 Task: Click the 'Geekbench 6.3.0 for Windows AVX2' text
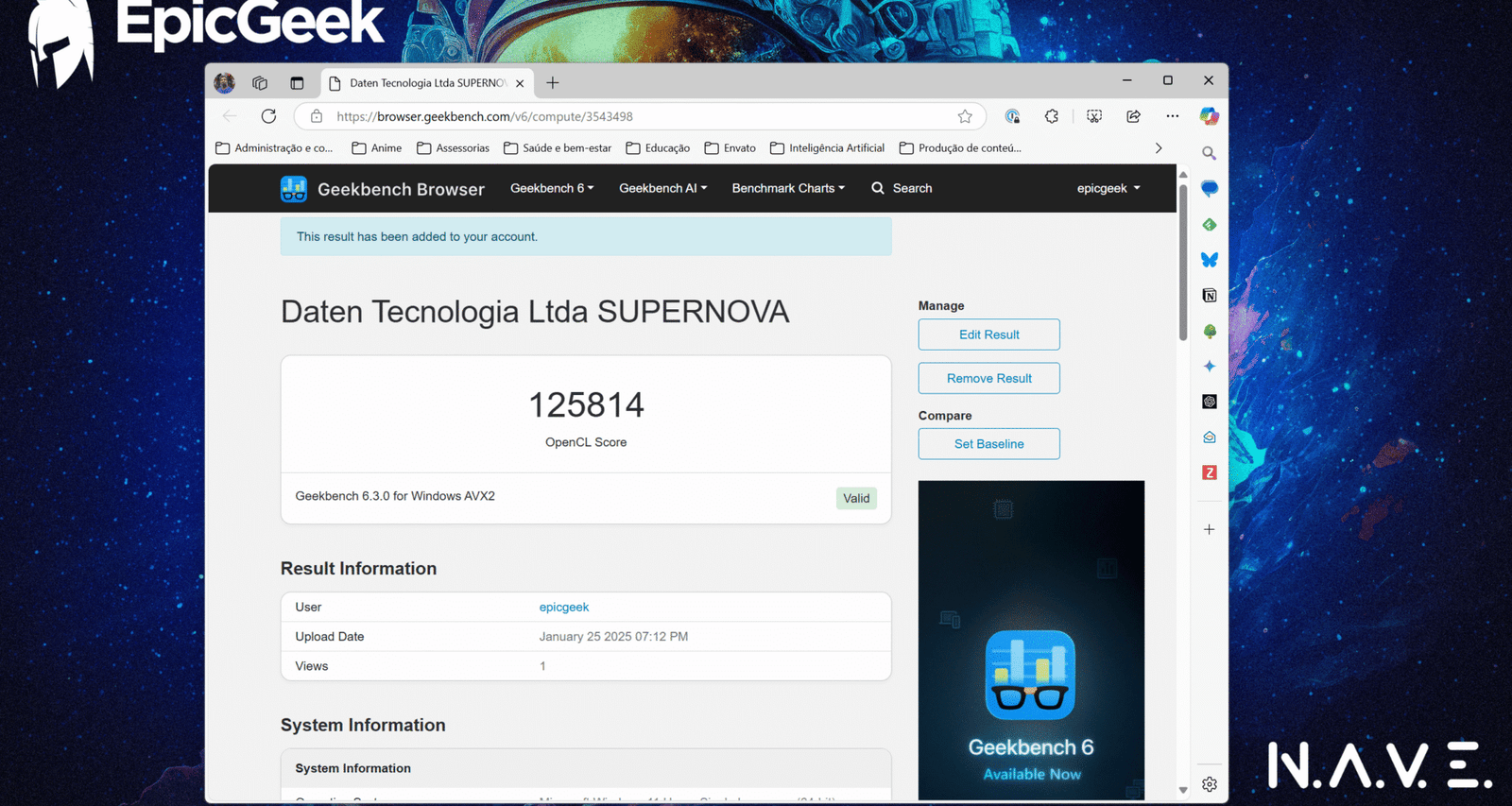[x=395, y=496]
